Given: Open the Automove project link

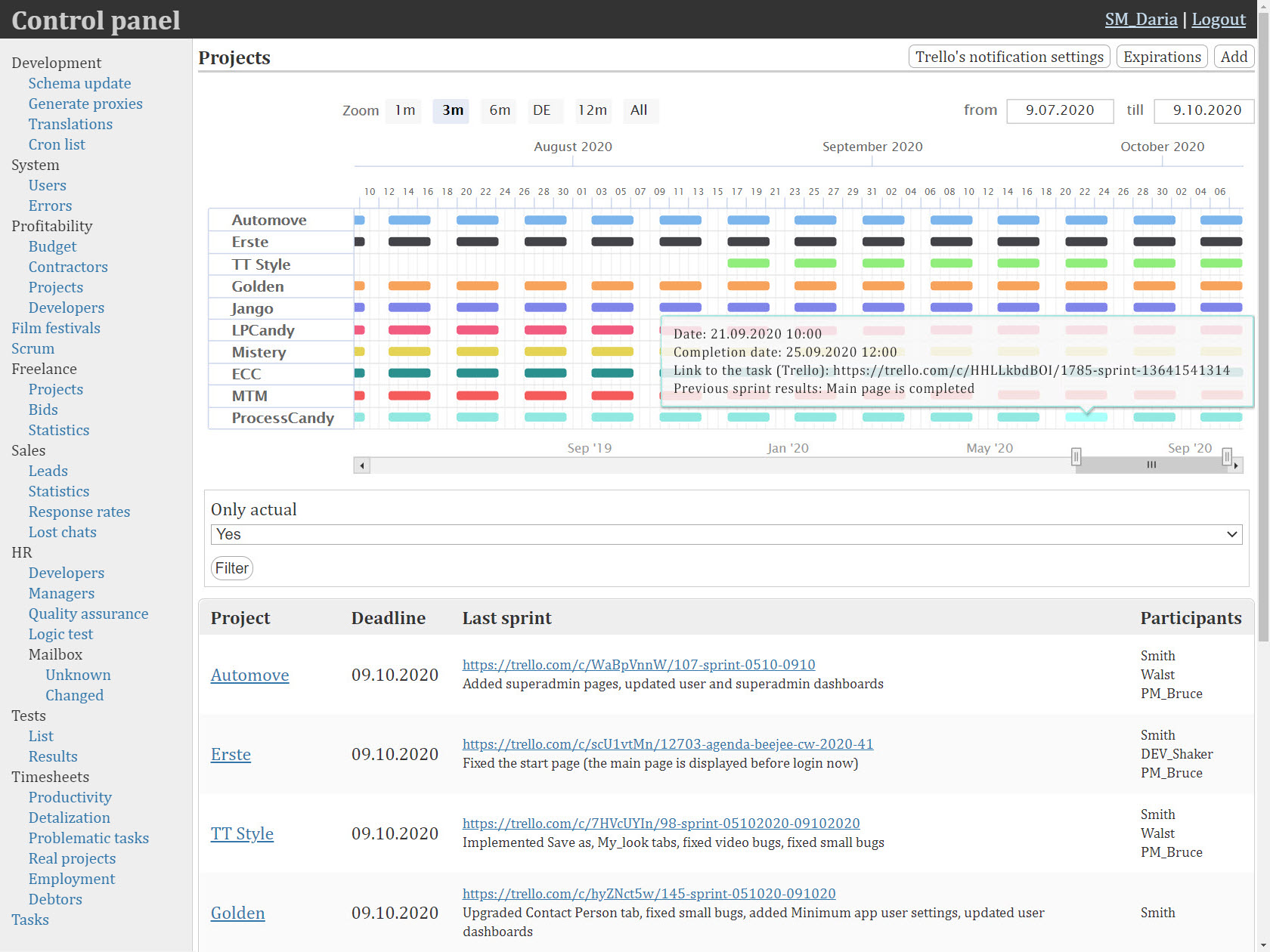Looking at the screenshot, I should tap(249, 675).
